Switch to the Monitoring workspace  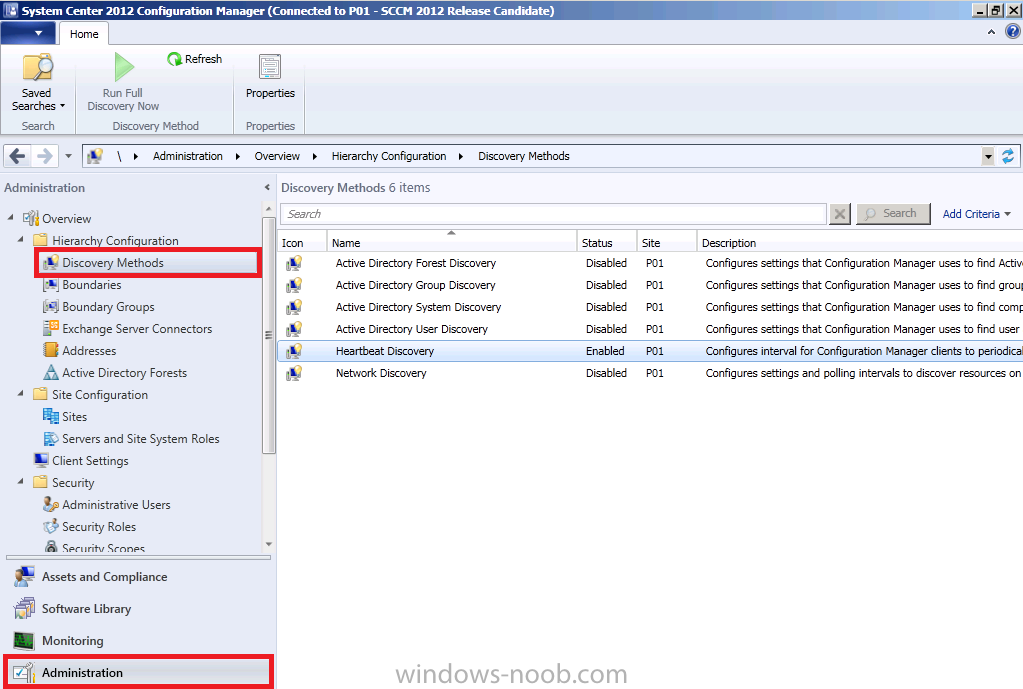coord(138,641)
